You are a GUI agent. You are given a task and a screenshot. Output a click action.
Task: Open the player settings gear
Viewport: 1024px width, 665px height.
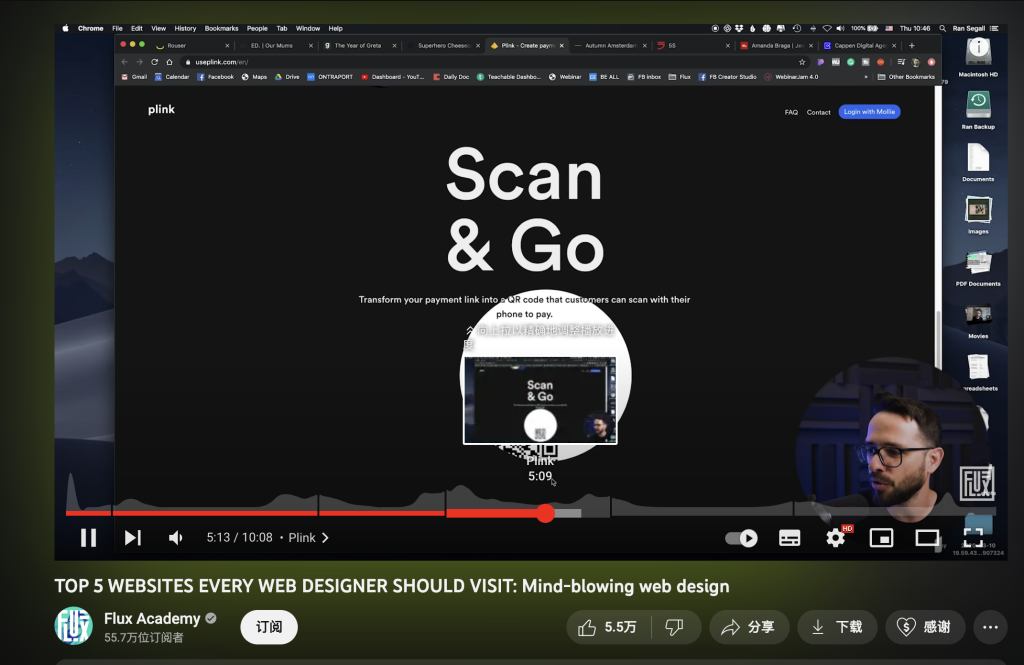click(x=835, y=538)
